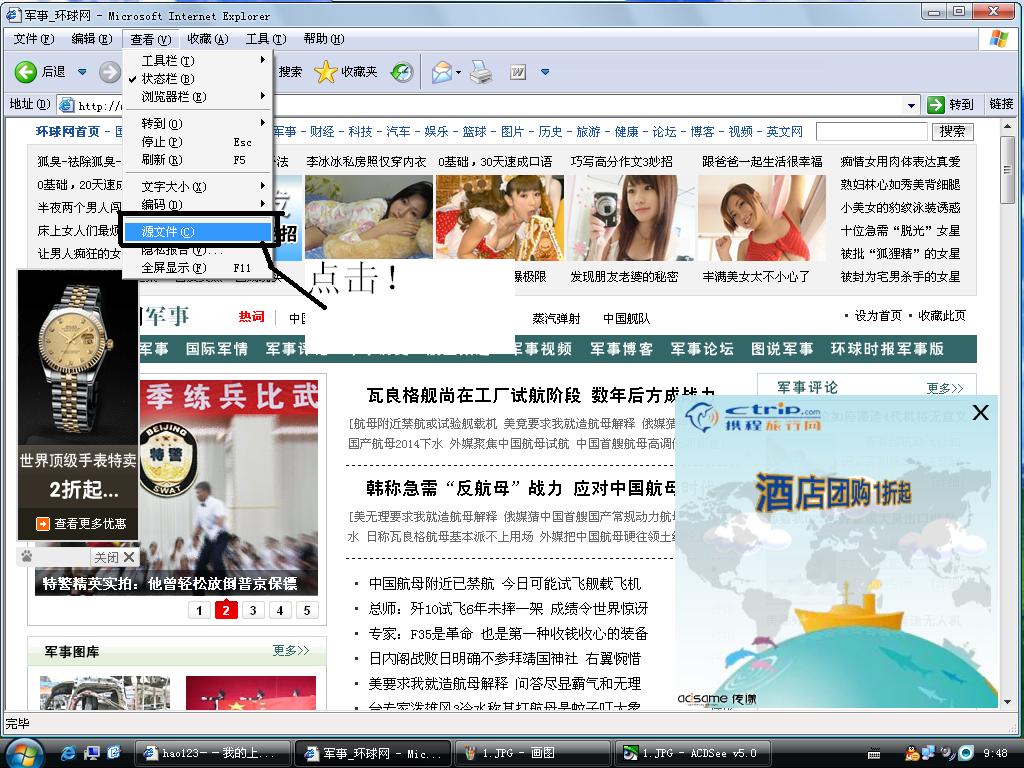Choose 停止(P) from the View menu

tap(197, 142)
